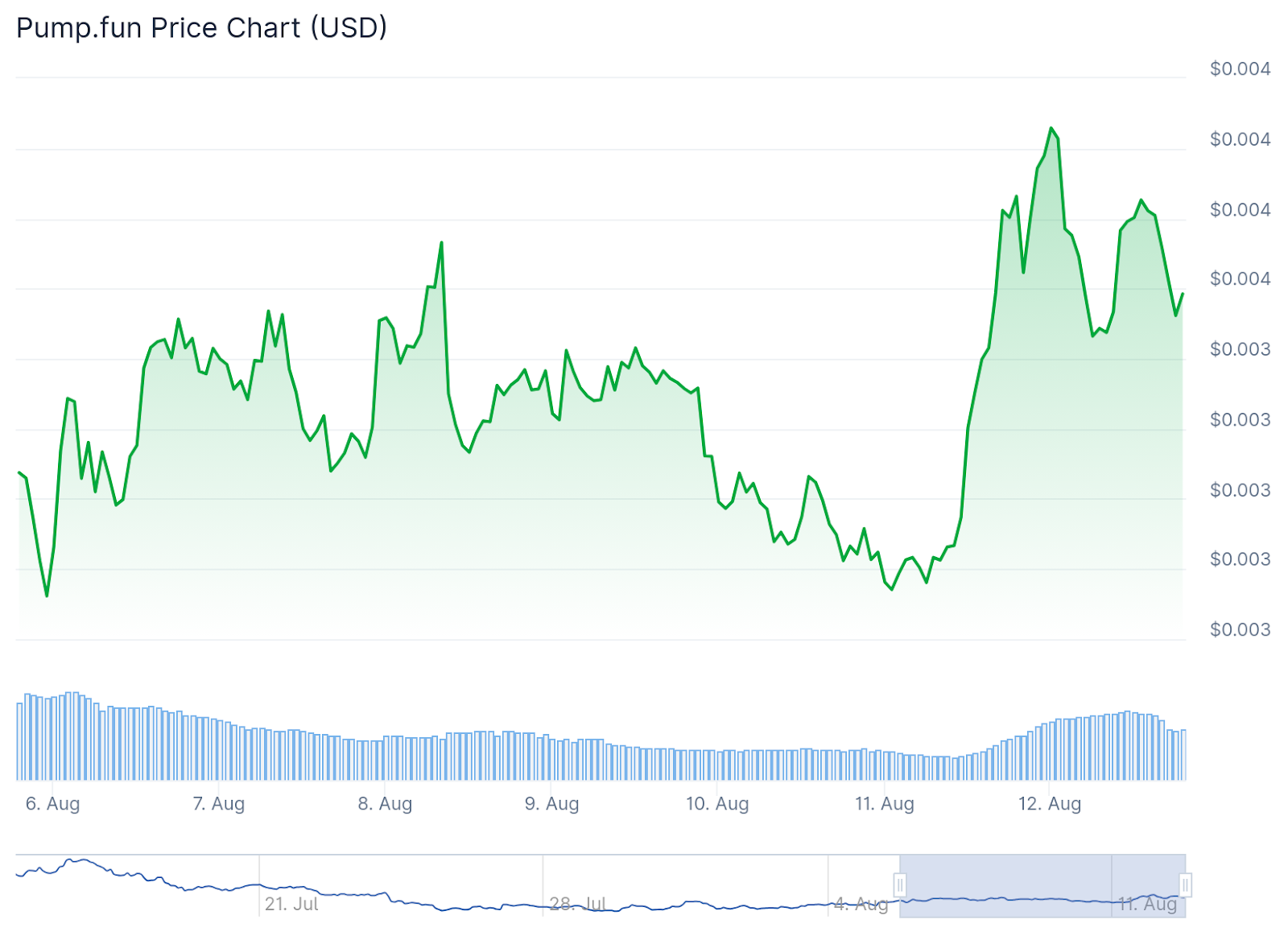Select the 10. Aug date label
The height and width of the screenshot is (940, 1288).
pos(717,803)
